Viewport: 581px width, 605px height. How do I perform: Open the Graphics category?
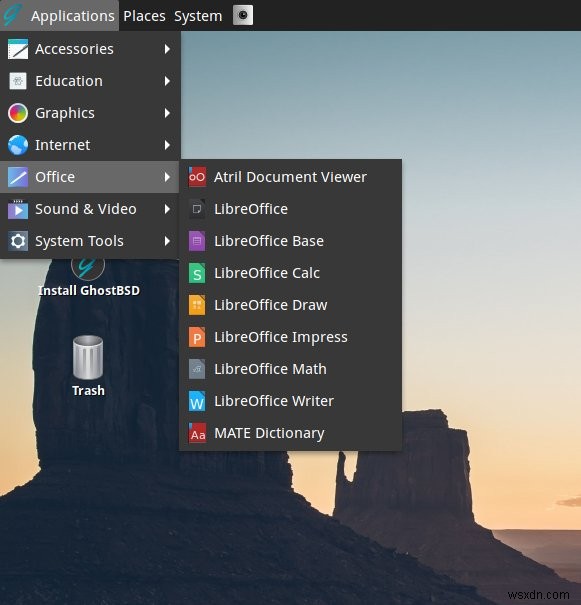pyautogui.click(x=90, y=113)
